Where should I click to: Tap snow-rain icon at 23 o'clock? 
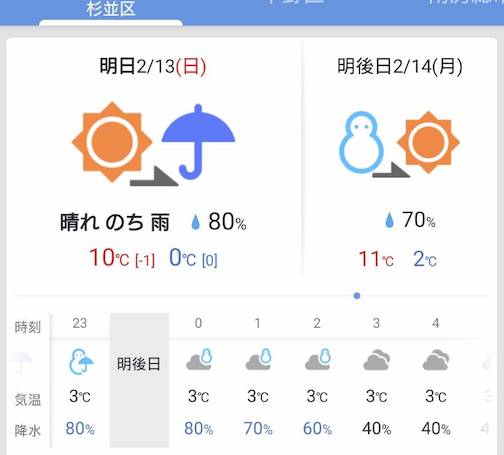[81, 362]
